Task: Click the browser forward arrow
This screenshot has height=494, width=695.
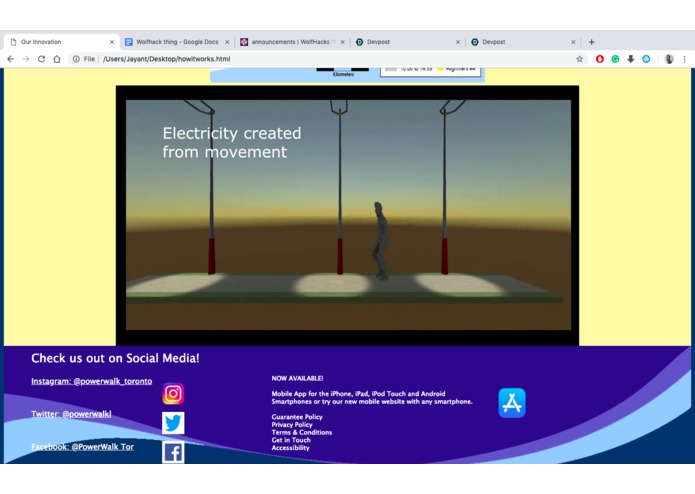Action: (26, 59)
